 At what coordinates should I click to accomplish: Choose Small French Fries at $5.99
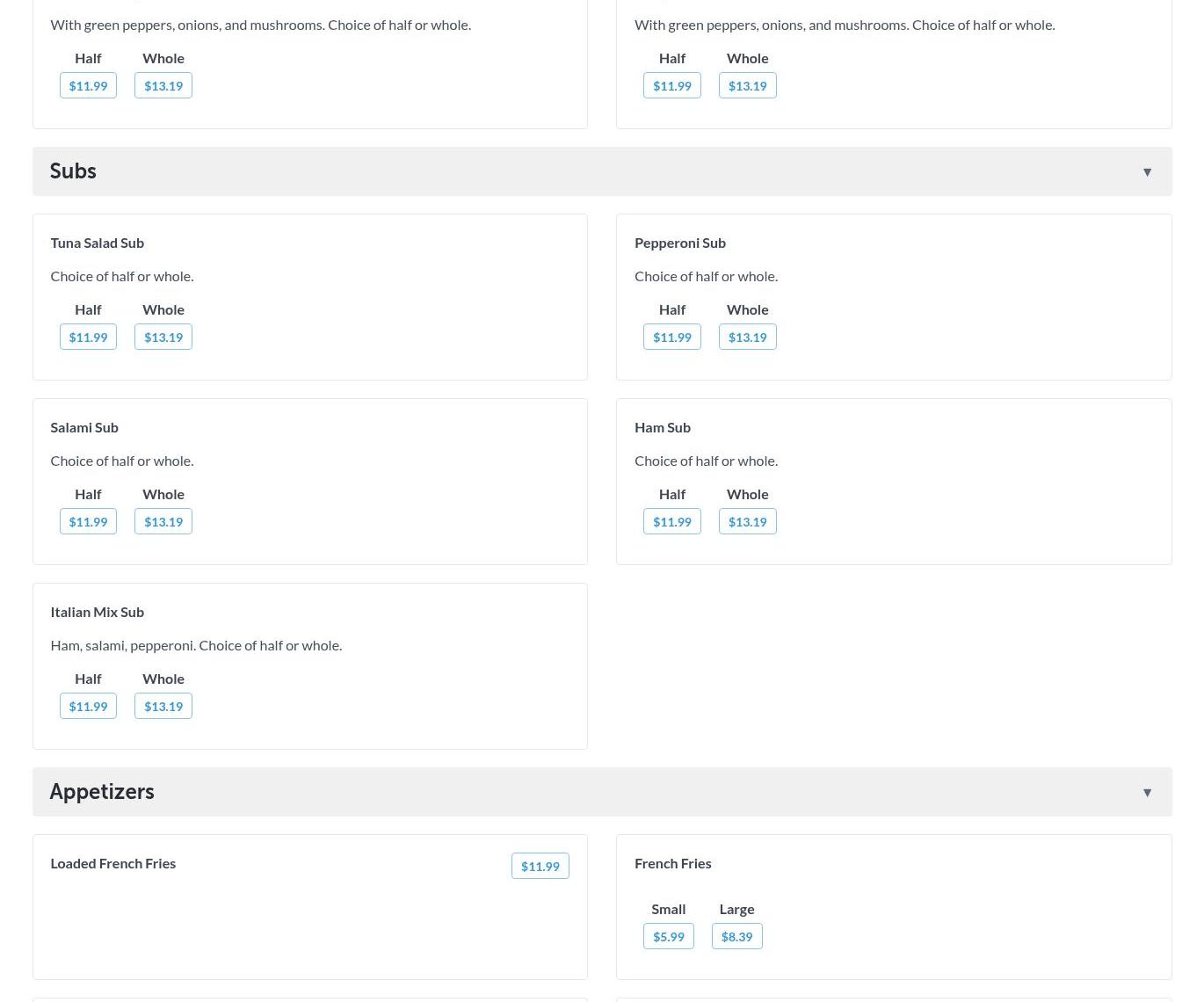(x=668, y=936)
